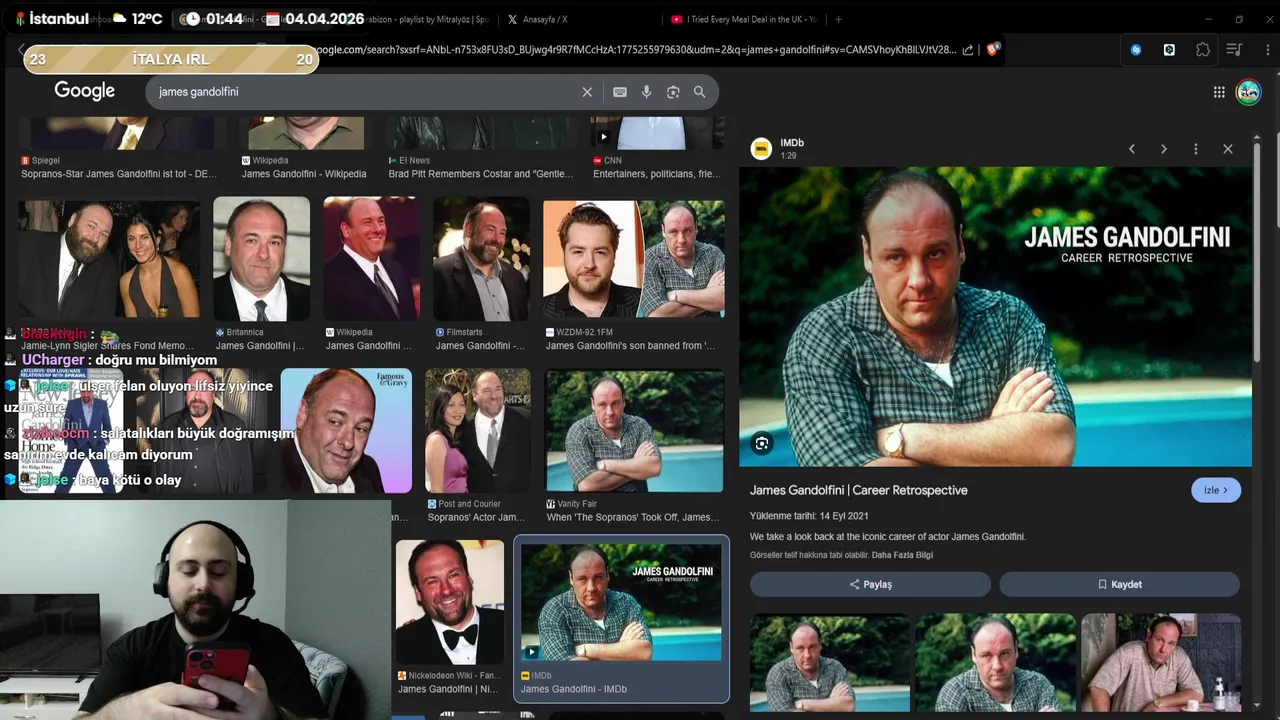Open the three-dot options in the image preview
This screenshot has height=720, width=1280.
[x=1196, y=149]
